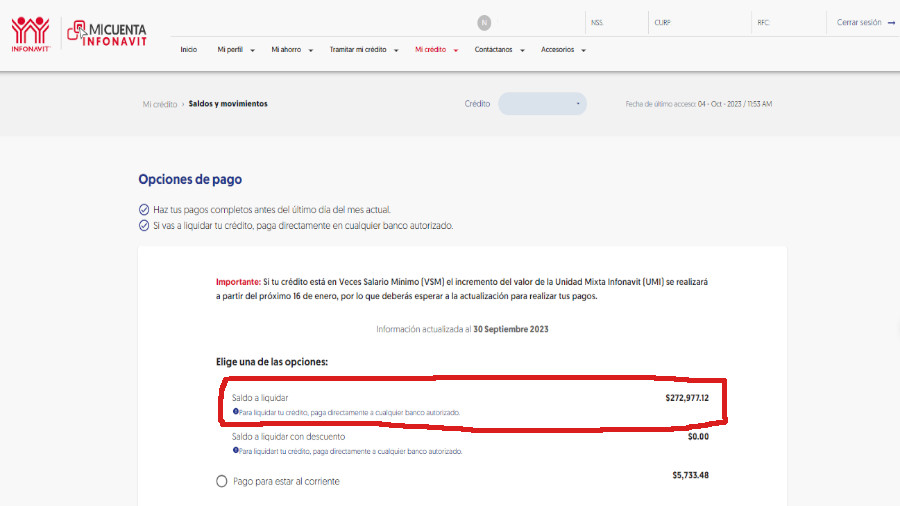Click the checkmark icon beside 'Si vas a liquidar'

tap(144, 226)
